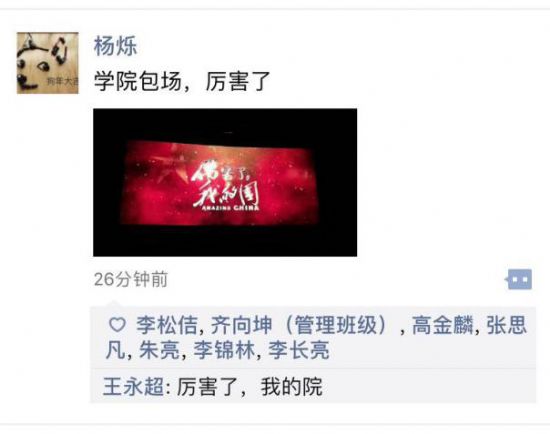Open the comment and like bubble icon
This screenshot has width=550, height=434.
519,279
